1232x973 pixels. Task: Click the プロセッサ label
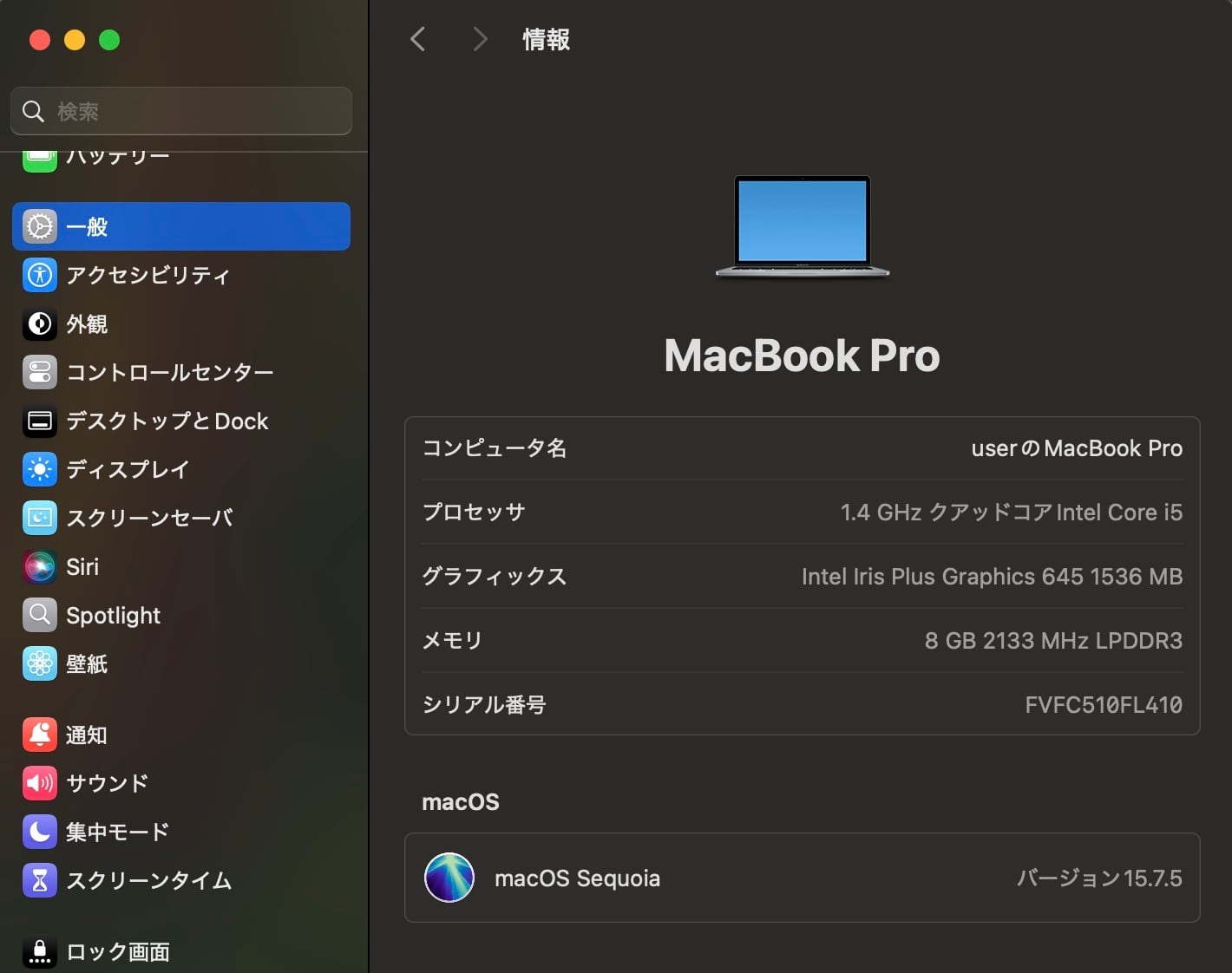coord(474,513)
